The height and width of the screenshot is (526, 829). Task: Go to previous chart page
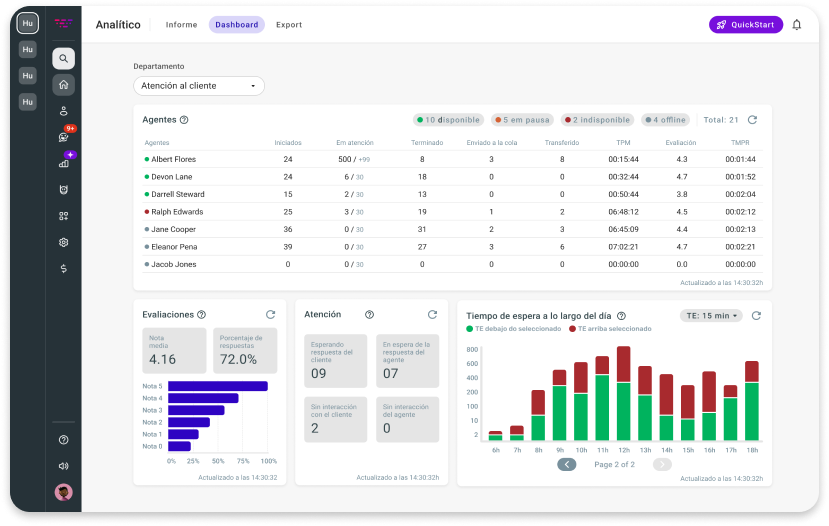coord(567,464)
